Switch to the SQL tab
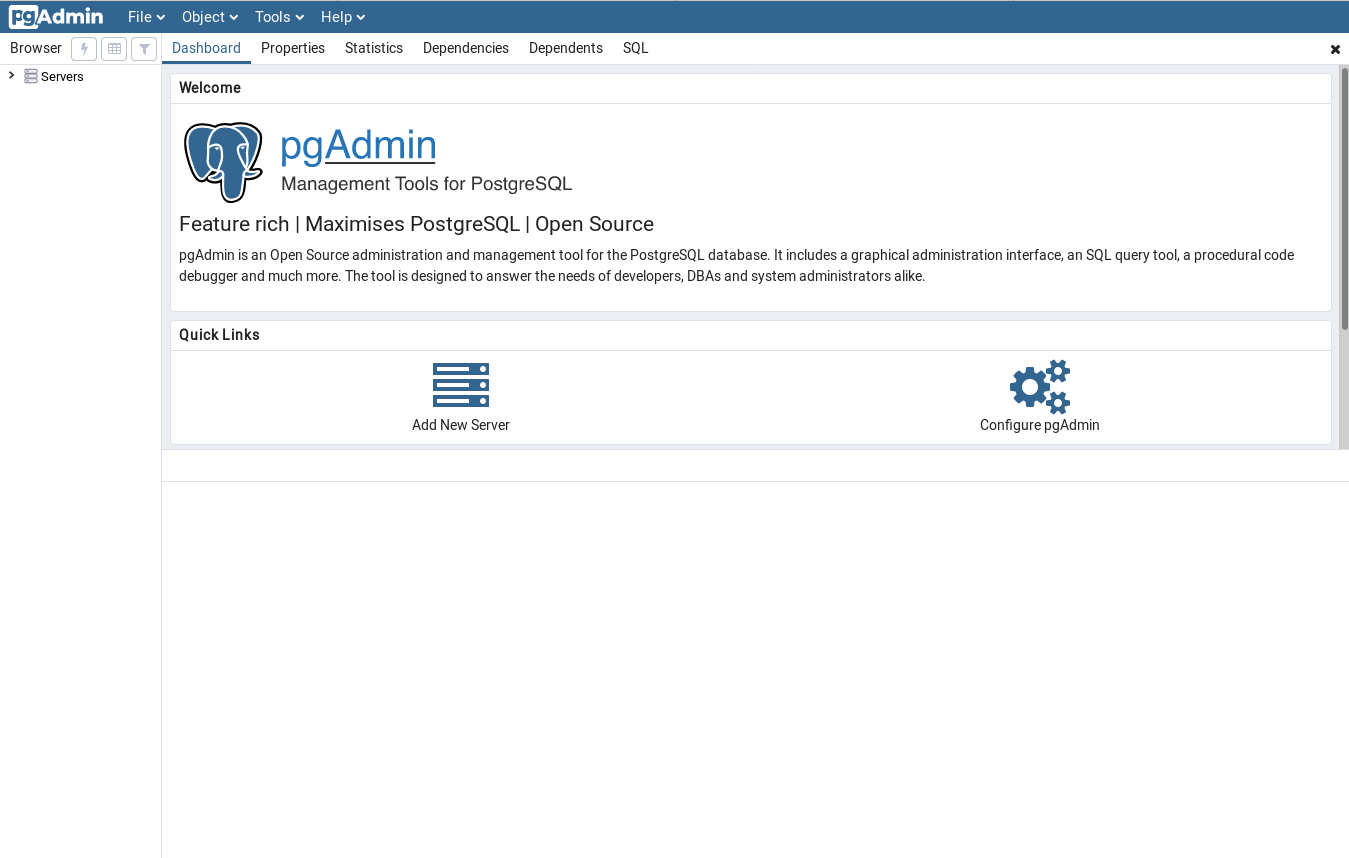 click(635, 47)
